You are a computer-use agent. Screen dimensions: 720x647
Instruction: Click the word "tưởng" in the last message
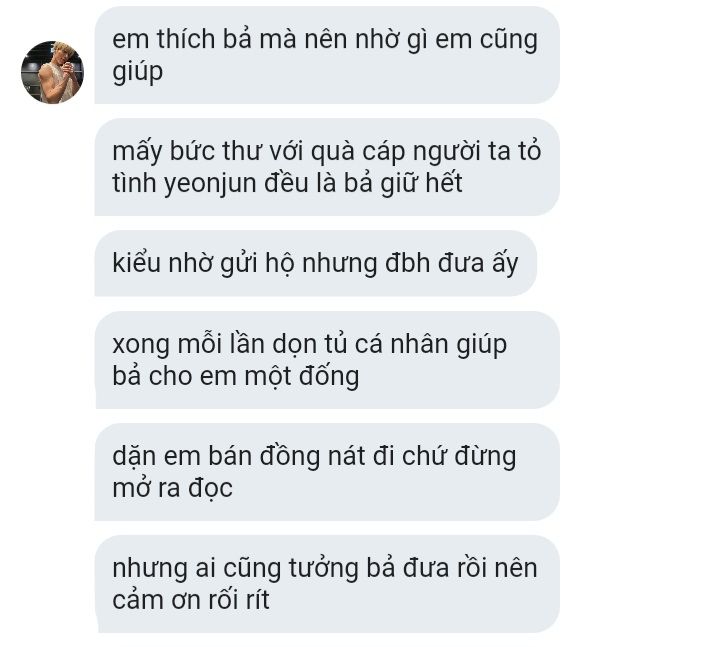click(324, 569)
